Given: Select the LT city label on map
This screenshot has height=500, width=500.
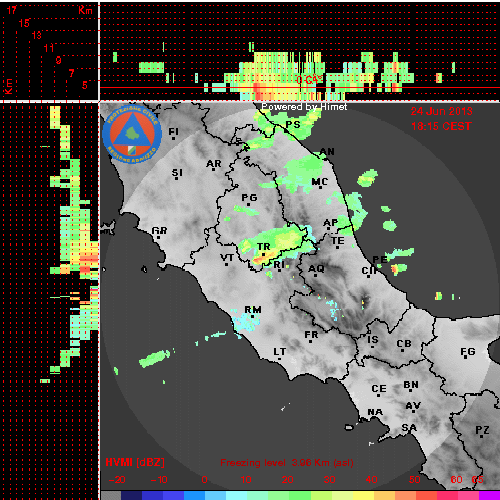Looking at the screenshot, I should 279,352.
